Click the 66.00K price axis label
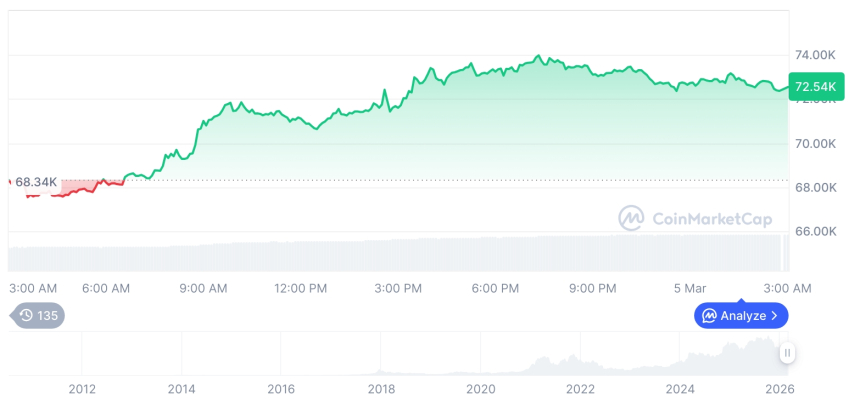Screen dimensions: 860x401 click(815, 231)
